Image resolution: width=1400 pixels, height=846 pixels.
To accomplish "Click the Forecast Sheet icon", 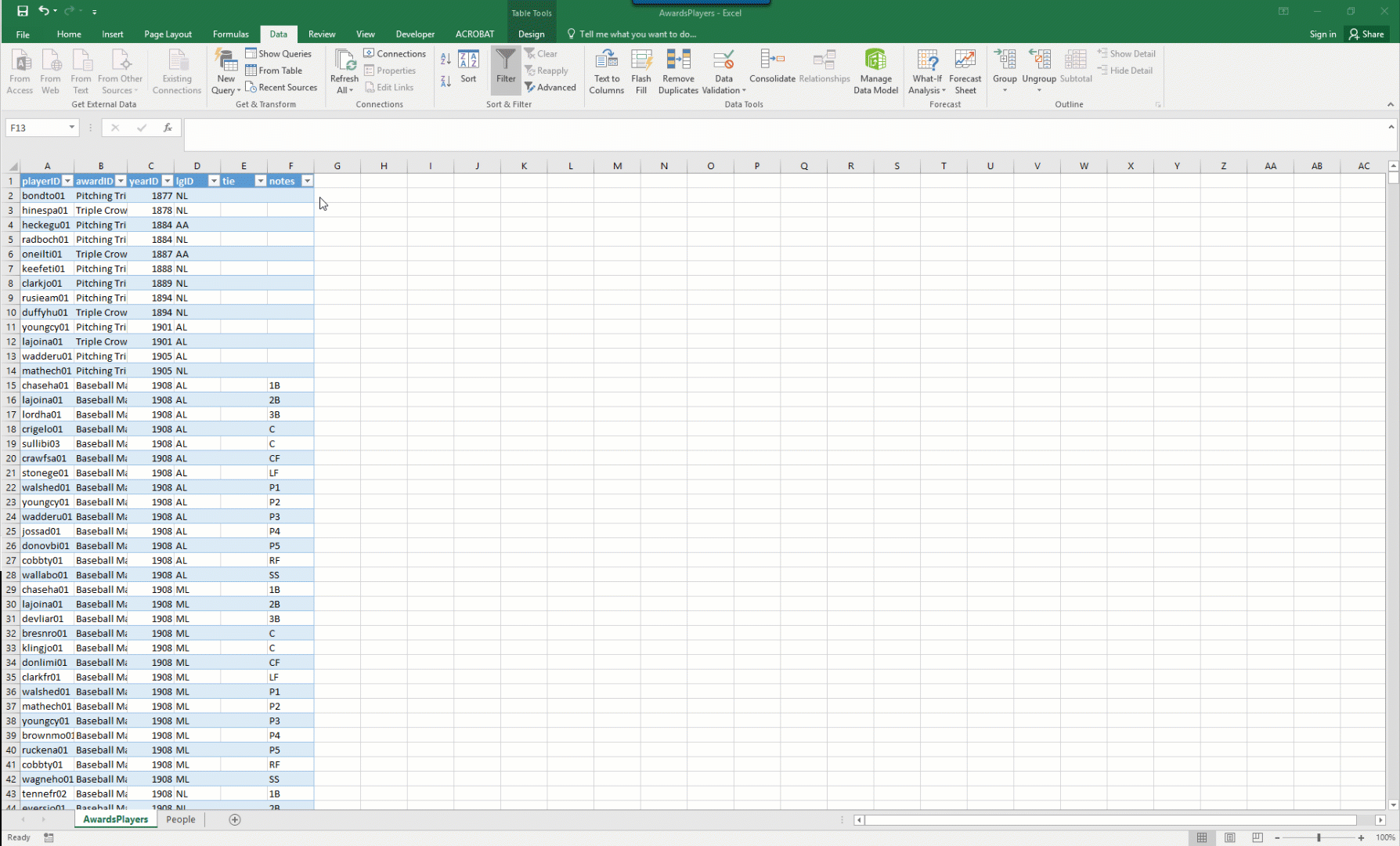I will pos(965,61).
